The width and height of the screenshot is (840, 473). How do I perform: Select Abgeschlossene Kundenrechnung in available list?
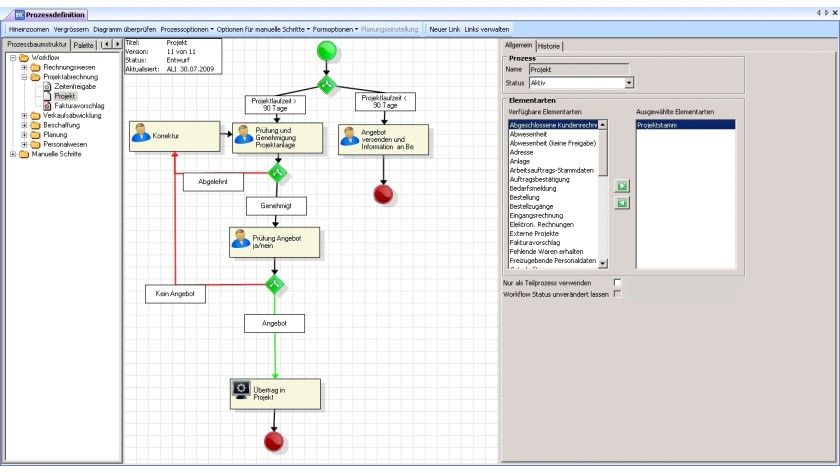click(553, 125)
